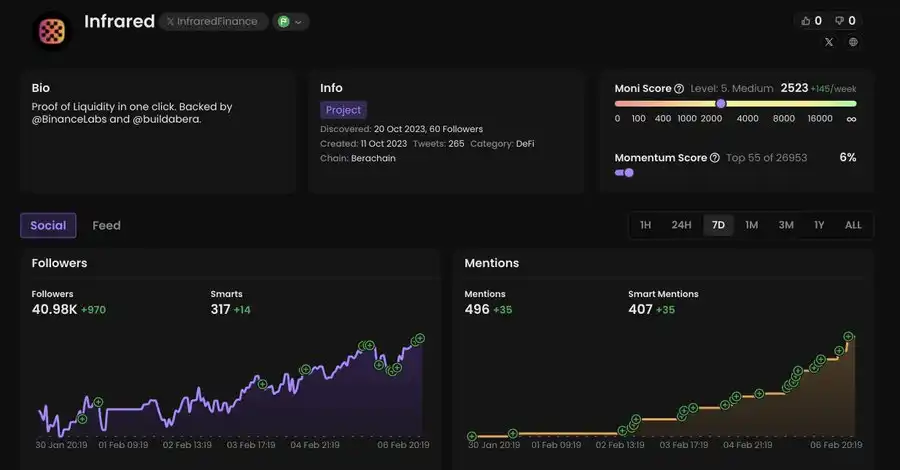Click the Infrared project logo
Image resolution: width=900 pixels, height=470 pixels.
(52, 31)
